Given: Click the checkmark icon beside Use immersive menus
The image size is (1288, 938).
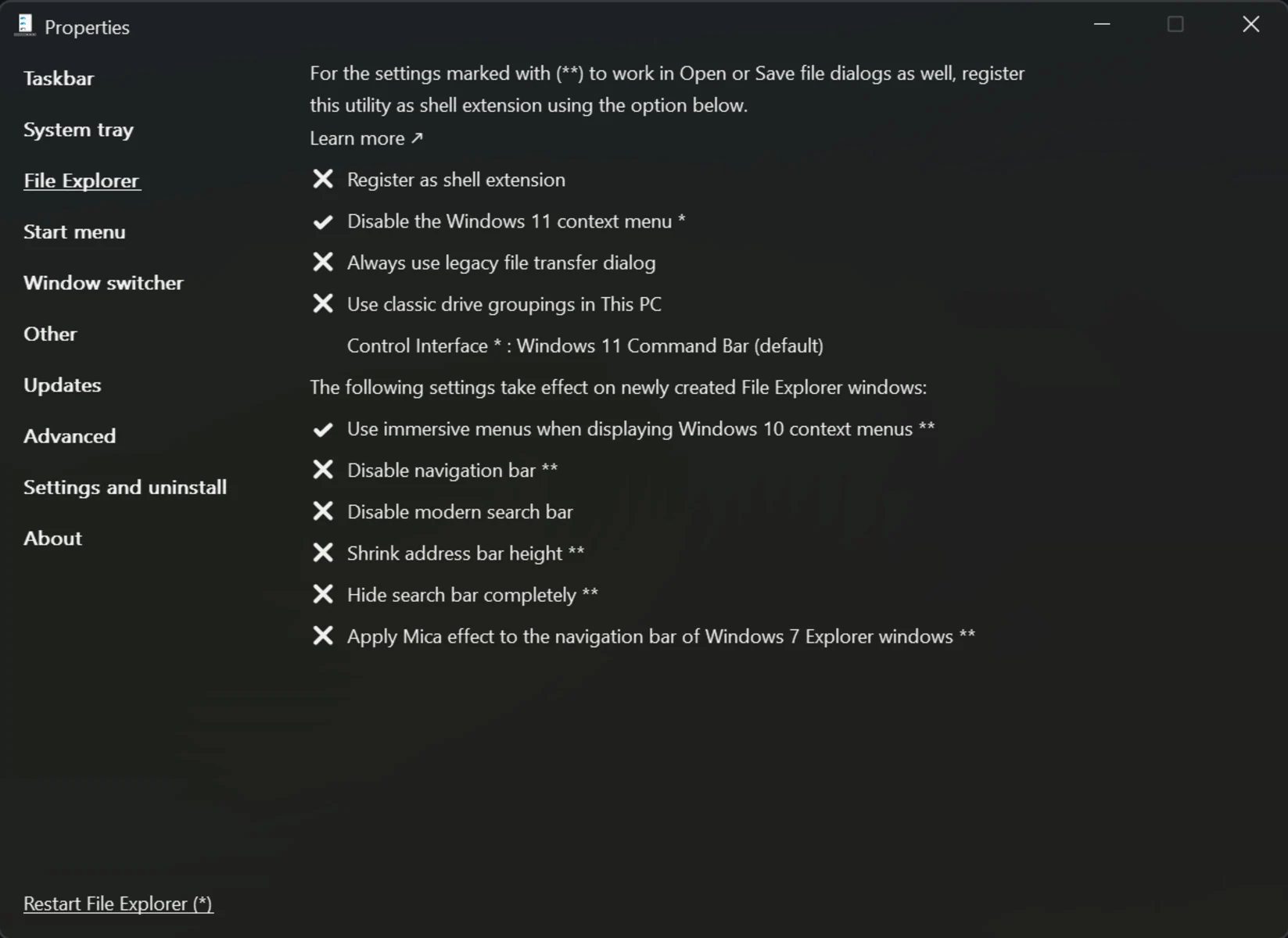Looking at the screenshot, I should [323, 429].
